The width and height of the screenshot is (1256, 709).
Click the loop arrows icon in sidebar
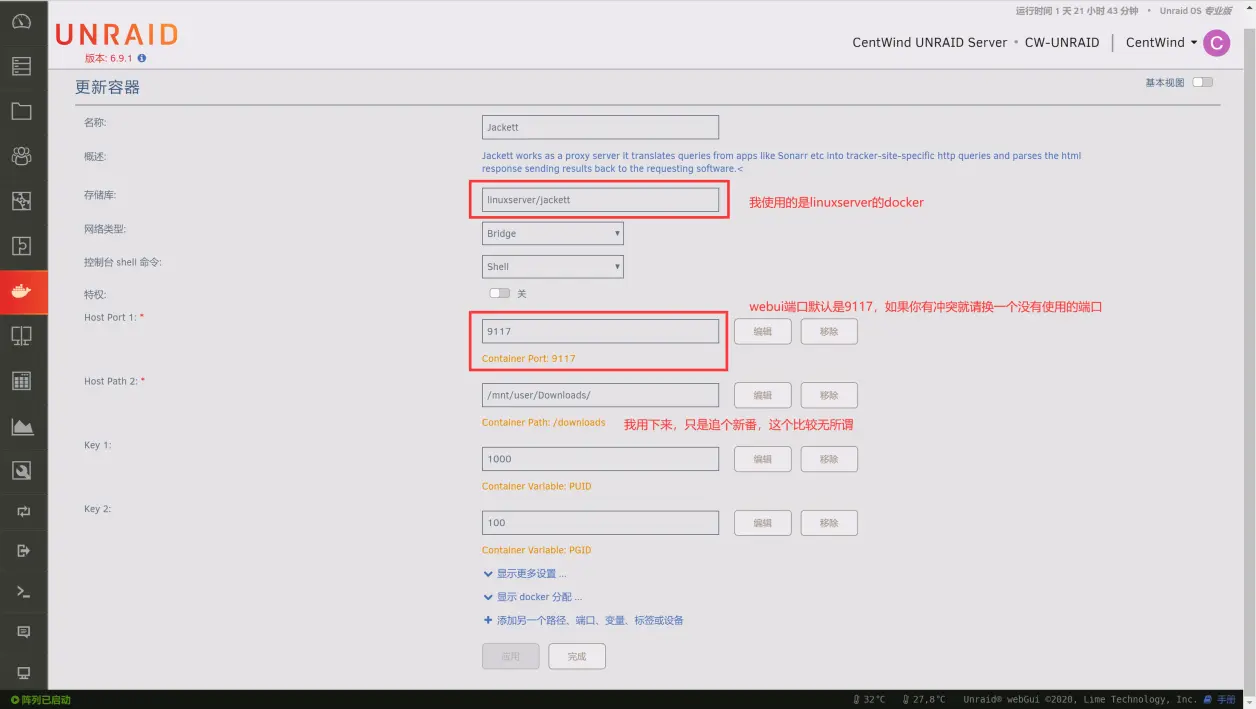coord(23,512)
